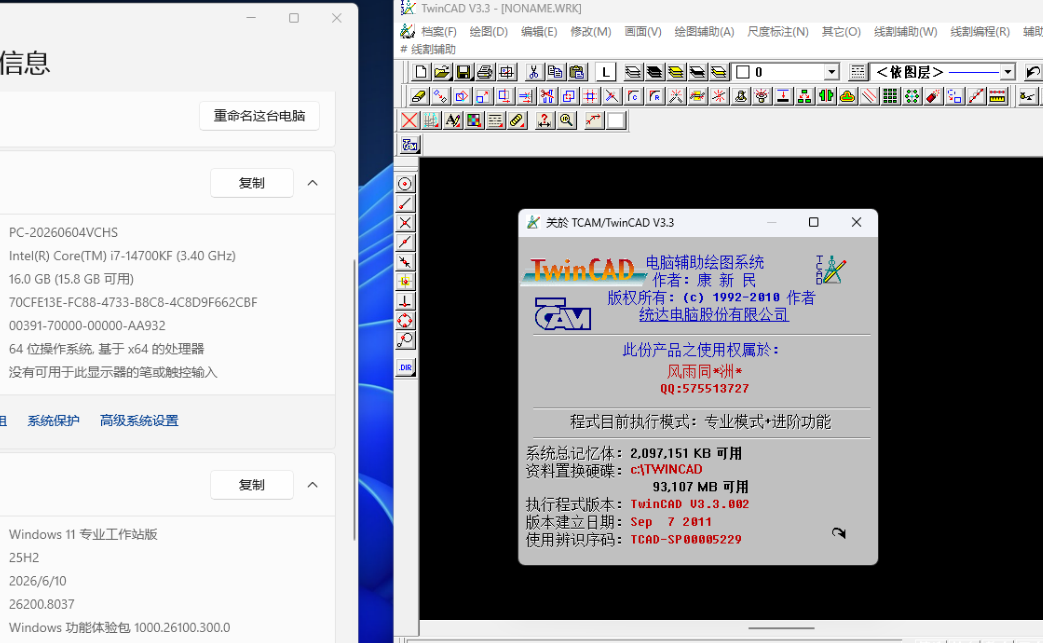The height and width of the screenshot is (643, 1043).
Task: Open the 修改(M) menu
Action: (591, 31)
